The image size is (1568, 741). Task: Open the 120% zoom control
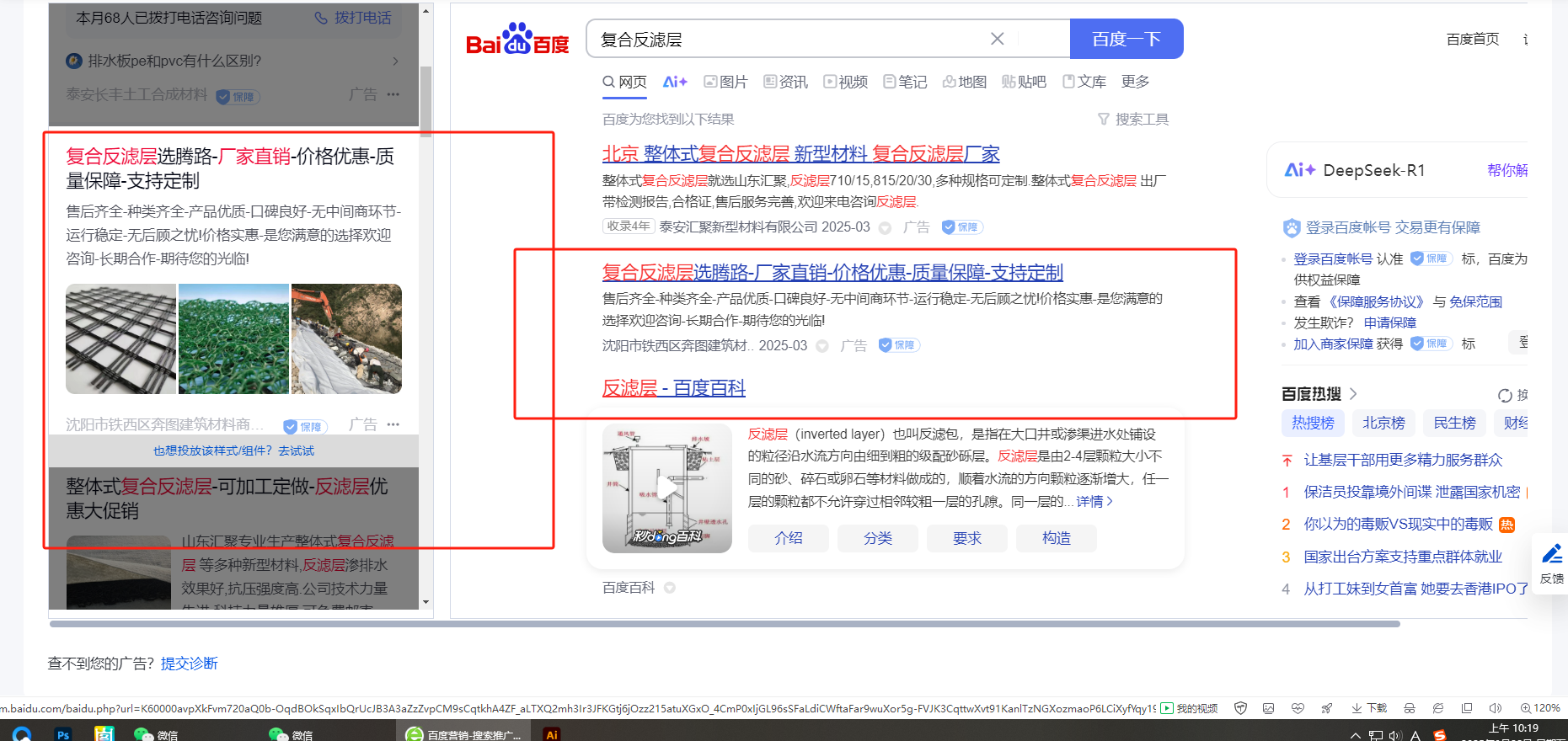[x=1540, y=708]
